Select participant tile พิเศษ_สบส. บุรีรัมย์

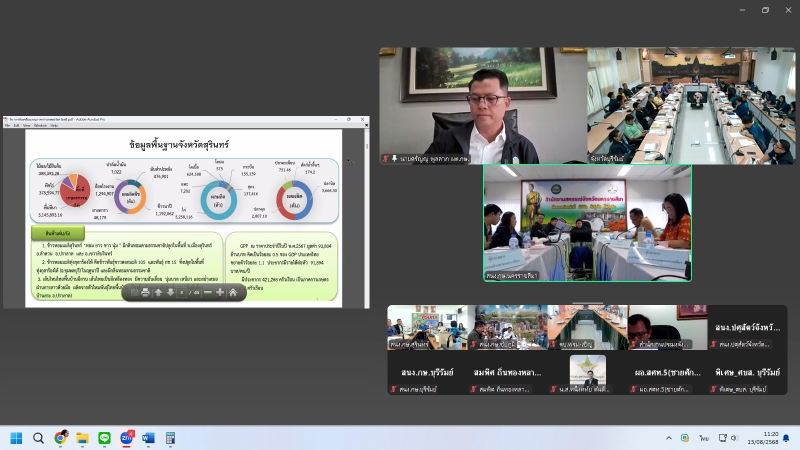(747, 372)
